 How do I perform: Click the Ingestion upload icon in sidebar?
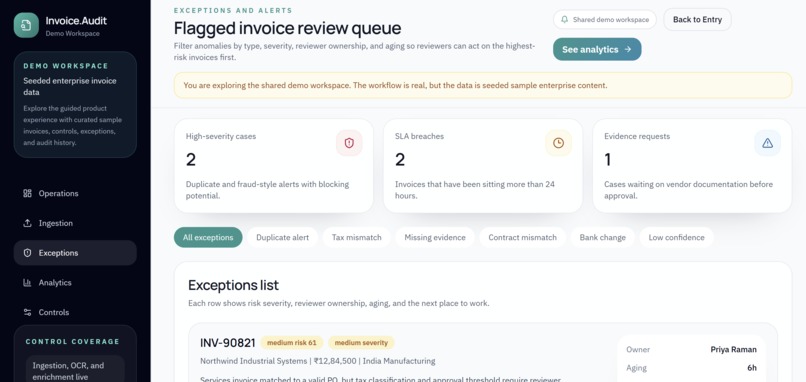pos(27,223)
